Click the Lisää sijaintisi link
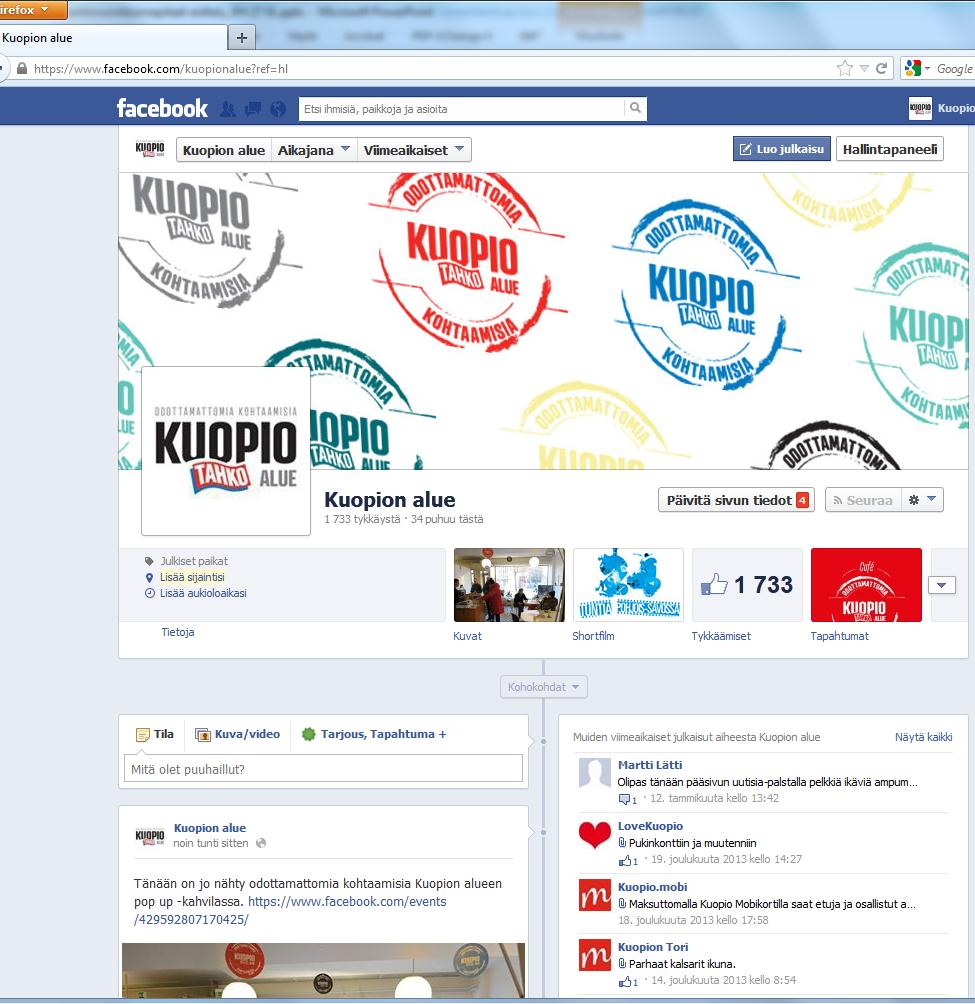The image size is (975, 1004). (x=192, y=577)
